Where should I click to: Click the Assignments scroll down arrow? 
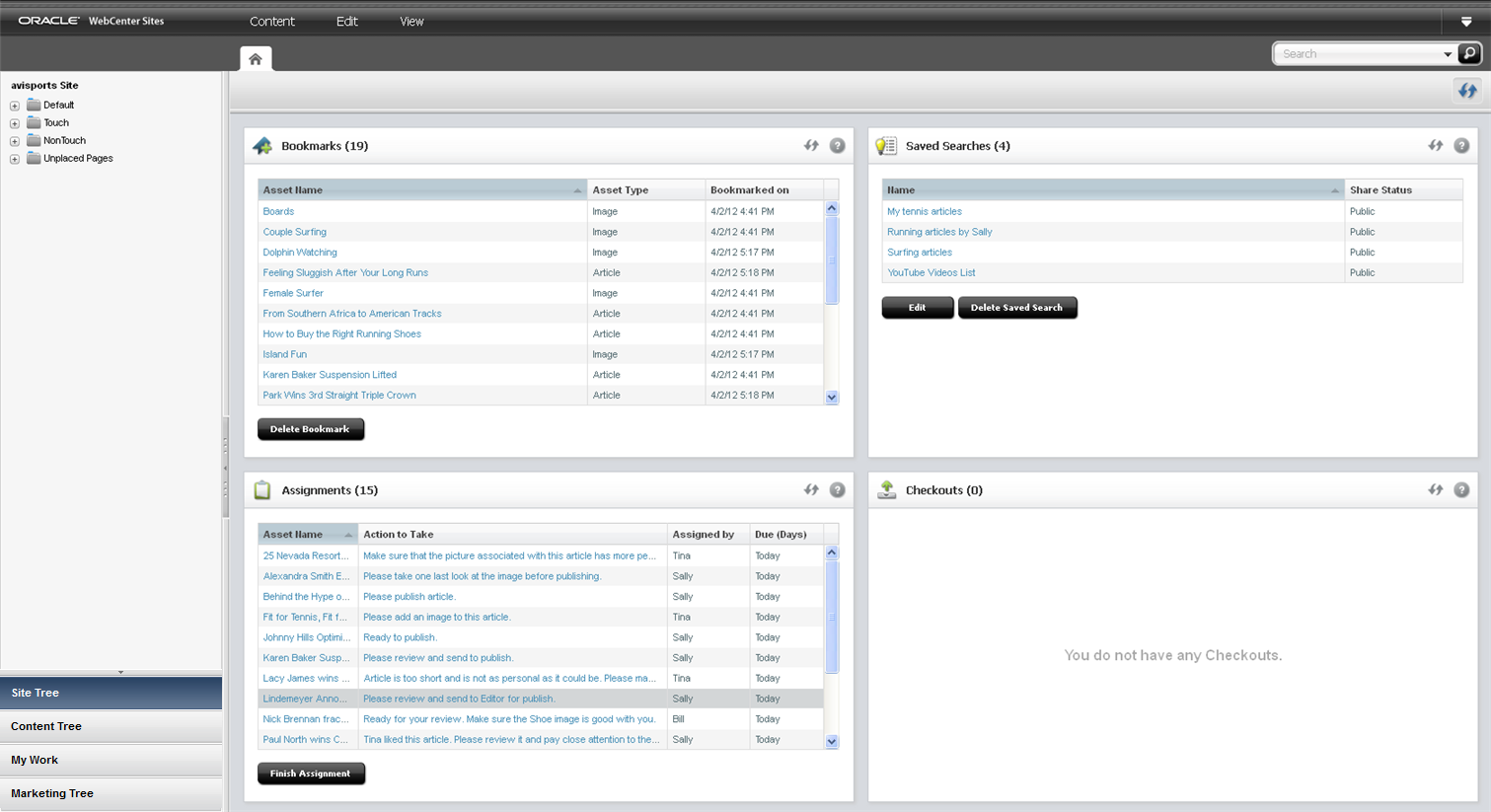tap(832, 742)
